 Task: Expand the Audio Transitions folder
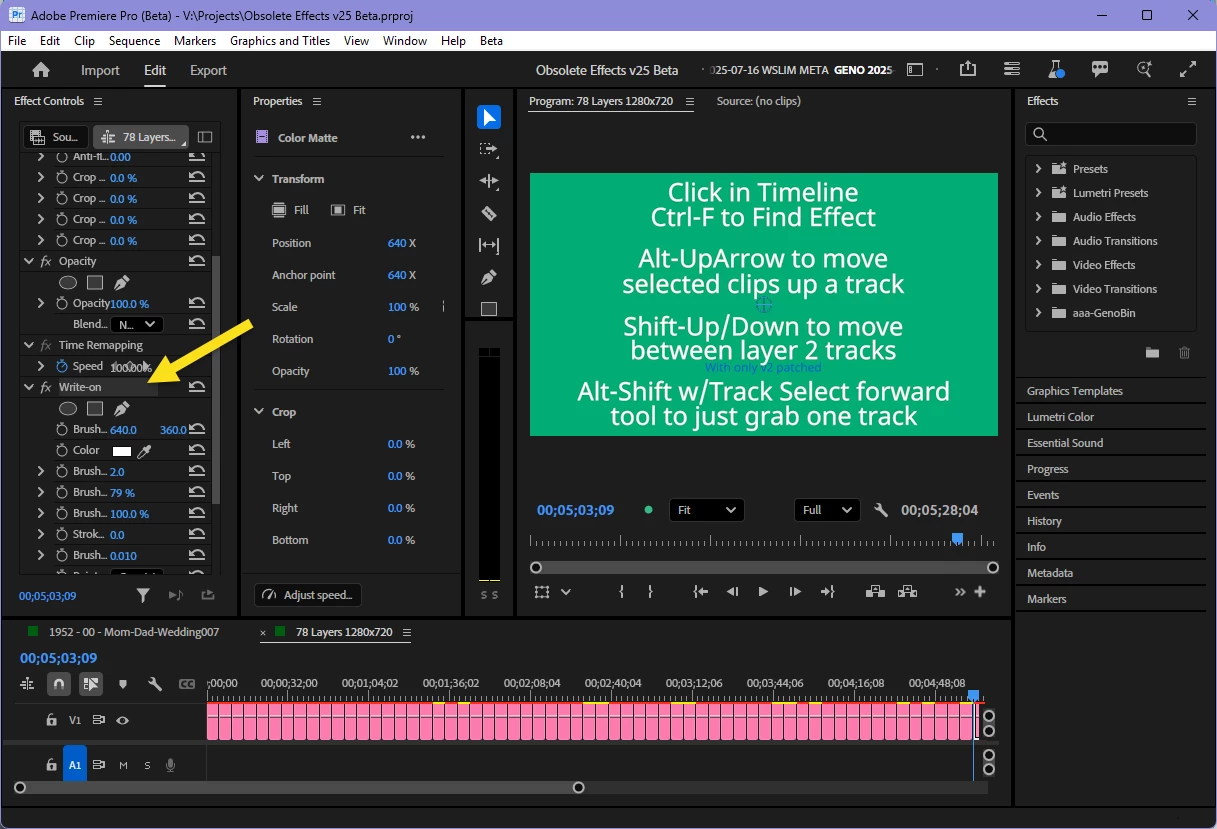pyautogui.click(x=1038, y=241)
